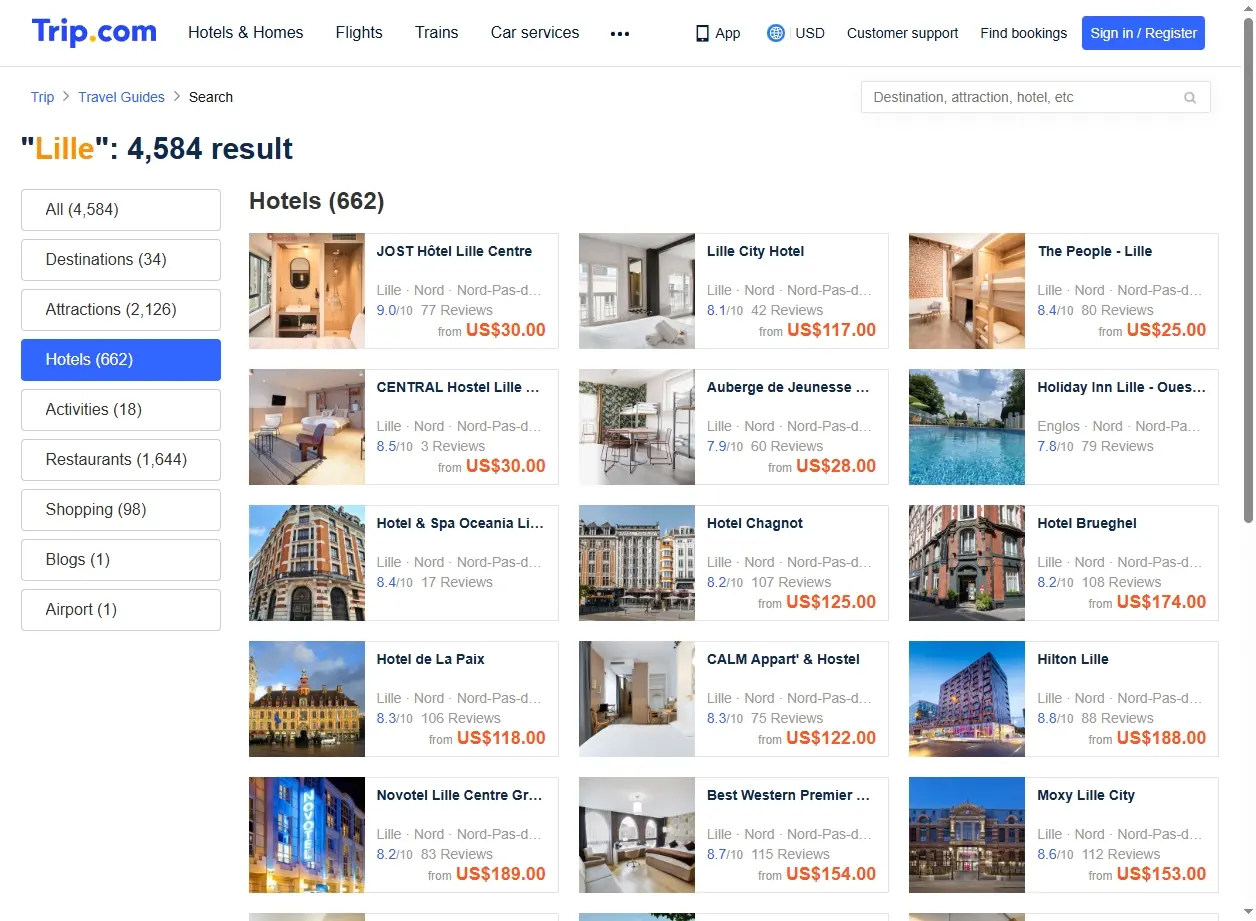Open Novotel Lille Centre photo

[307, 835]
